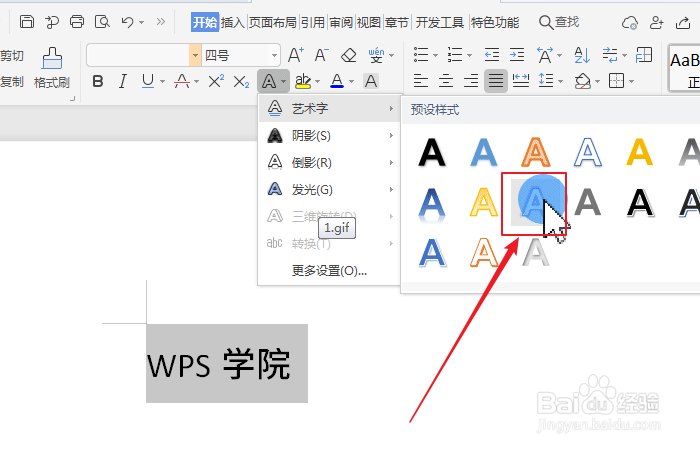Select center alignment icon

[x=446, y=81]
